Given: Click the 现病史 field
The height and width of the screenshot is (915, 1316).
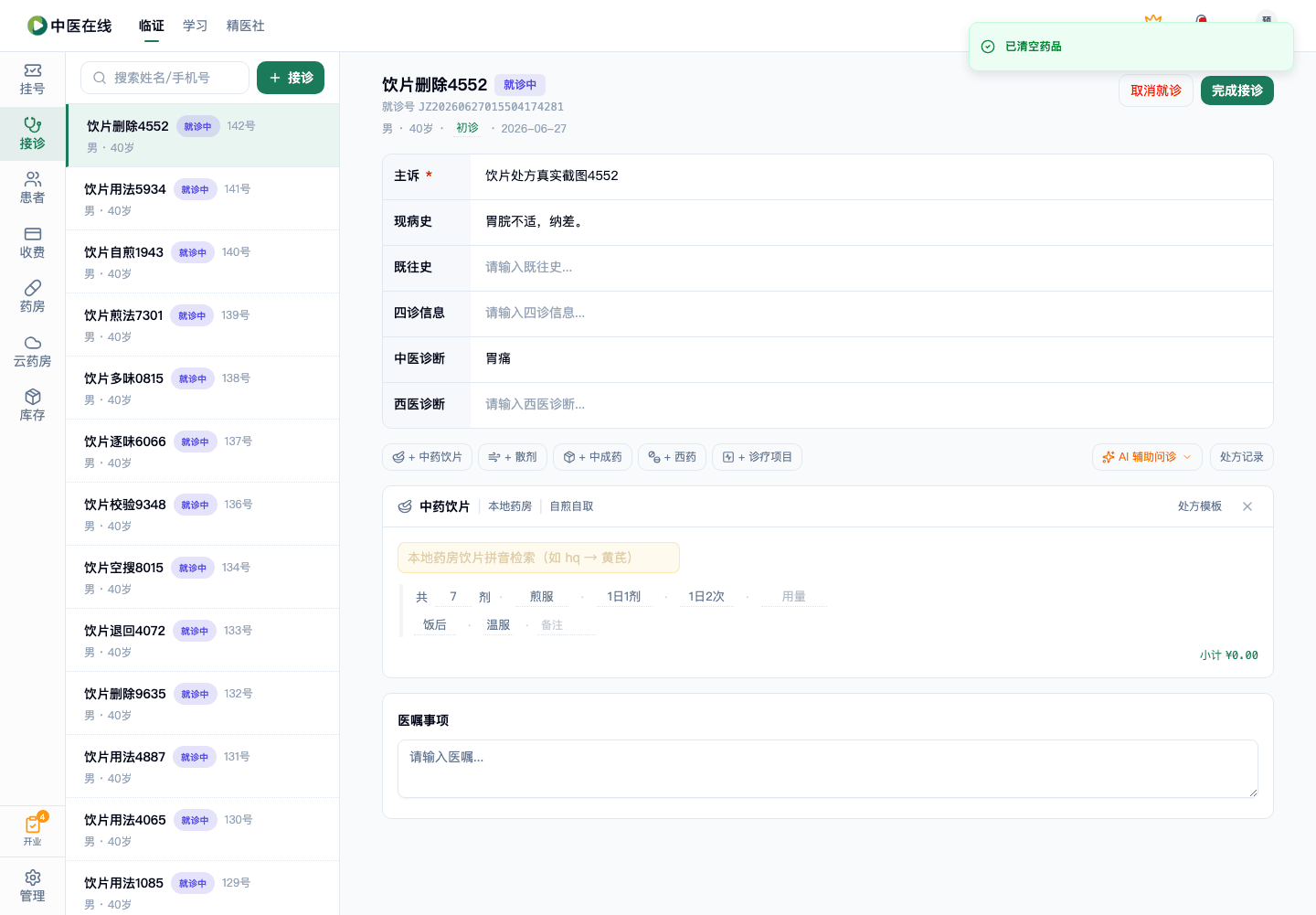Looking at the screenshot, I should [x=871, y=222].
